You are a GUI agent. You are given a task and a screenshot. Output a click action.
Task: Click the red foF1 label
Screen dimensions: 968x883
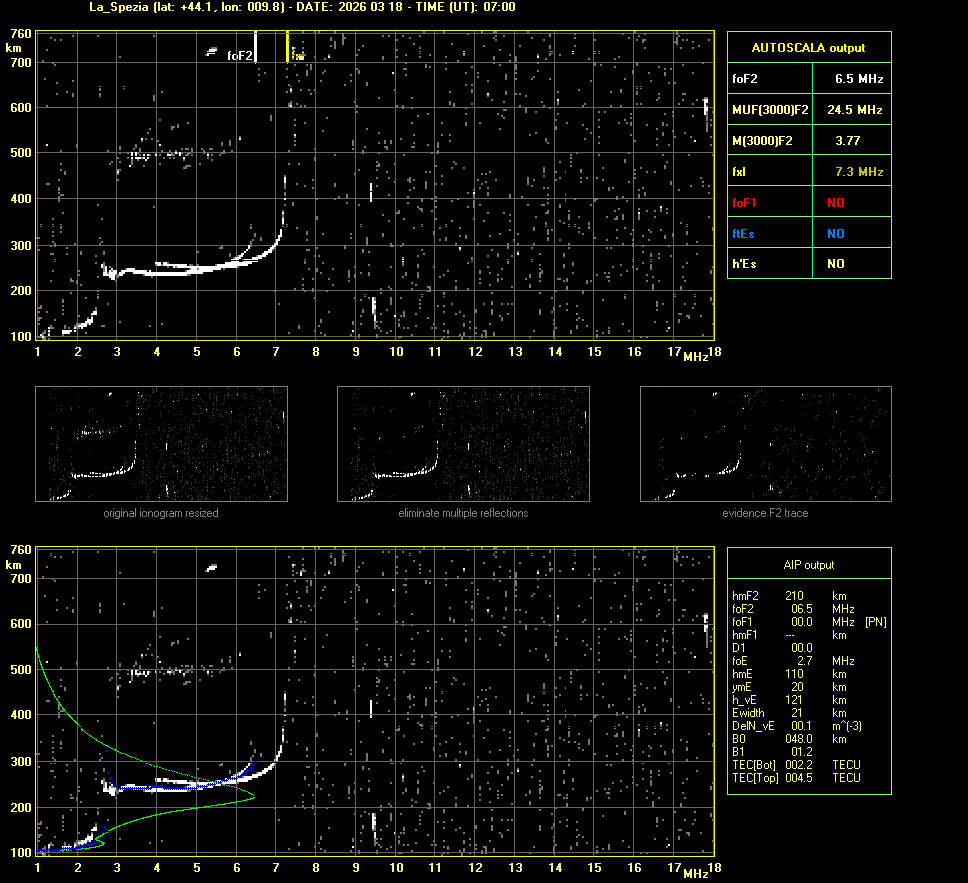click(x=744, y=202)
